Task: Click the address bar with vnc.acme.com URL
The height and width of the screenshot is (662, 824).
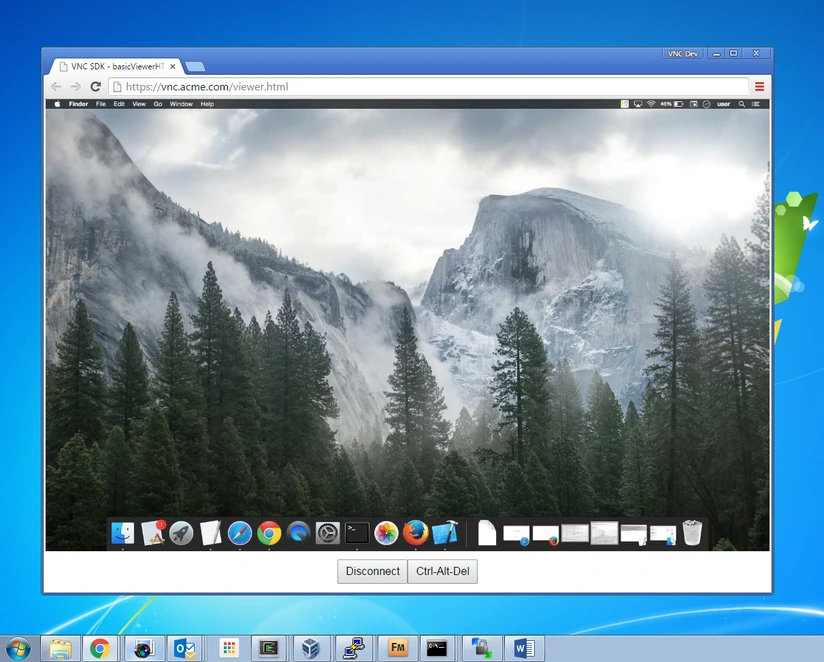Action: [x=428, y=87]
